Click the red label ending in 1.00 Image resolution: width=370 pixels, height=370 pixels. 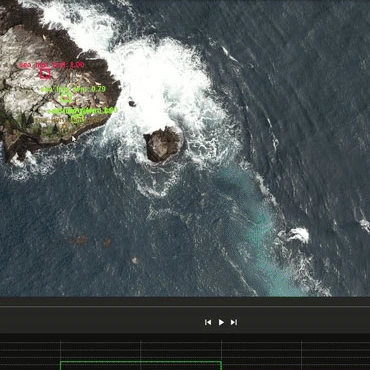tap(52, 65)
